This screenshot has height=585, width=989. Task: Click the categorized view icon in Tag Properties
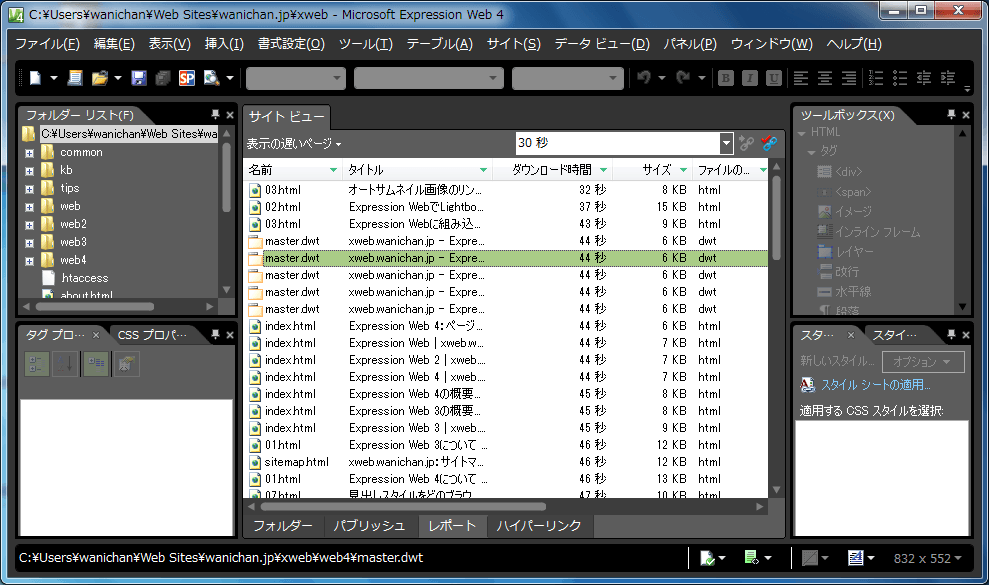[37, 364]
